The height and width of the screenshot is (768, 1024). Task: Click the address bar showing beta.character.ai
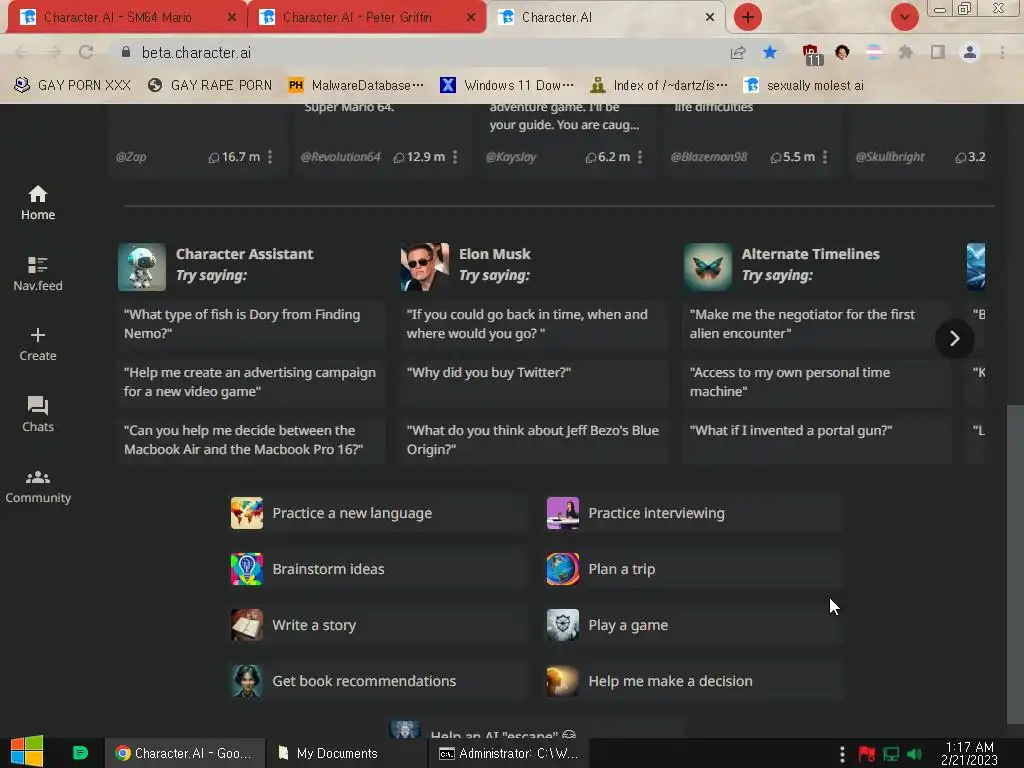click(x=418, y=53)
